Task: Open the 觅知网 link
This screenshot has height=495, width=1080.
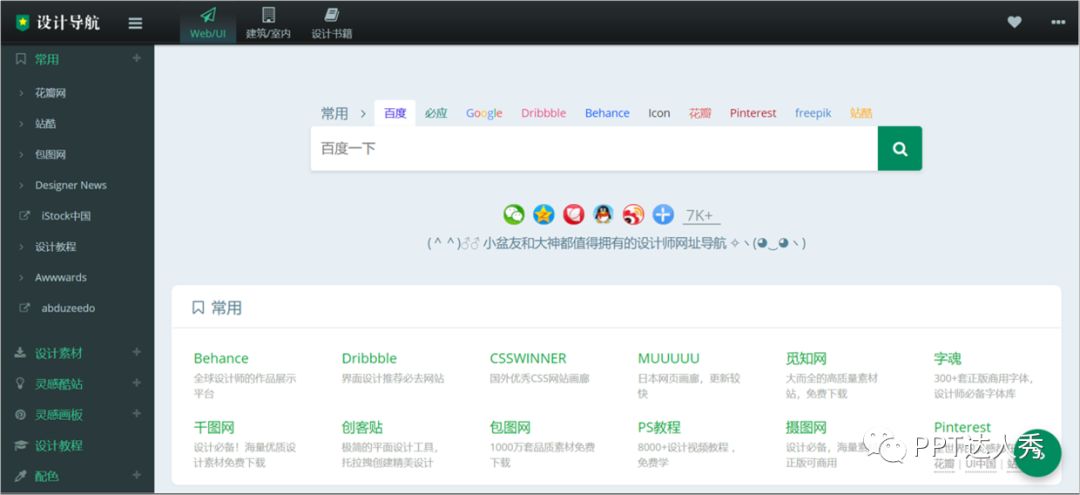Action: coord(806,359)
